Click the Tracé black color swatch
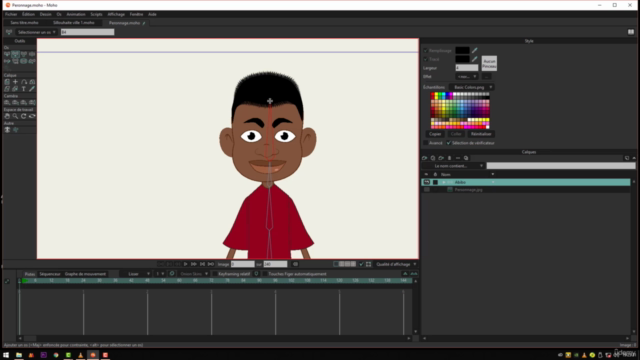 point(462,59)
